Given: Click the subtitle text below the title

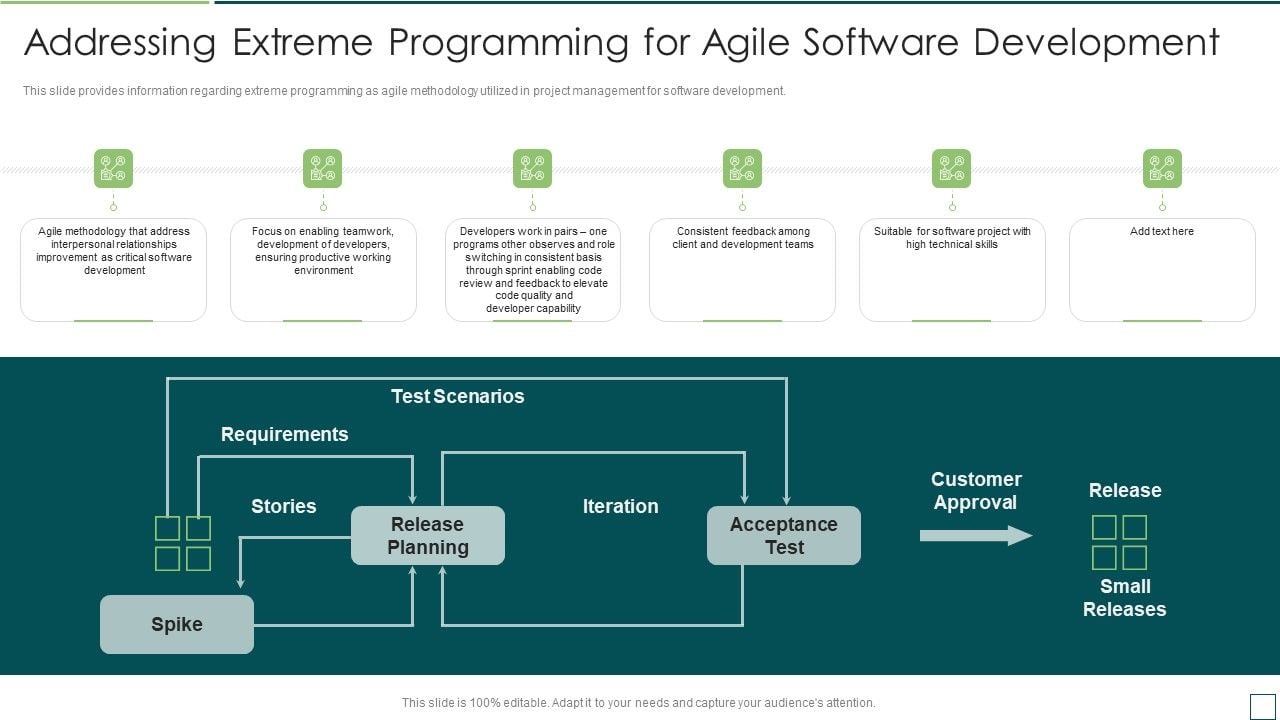Looking at the screenshot, I should tap(404, 90).
